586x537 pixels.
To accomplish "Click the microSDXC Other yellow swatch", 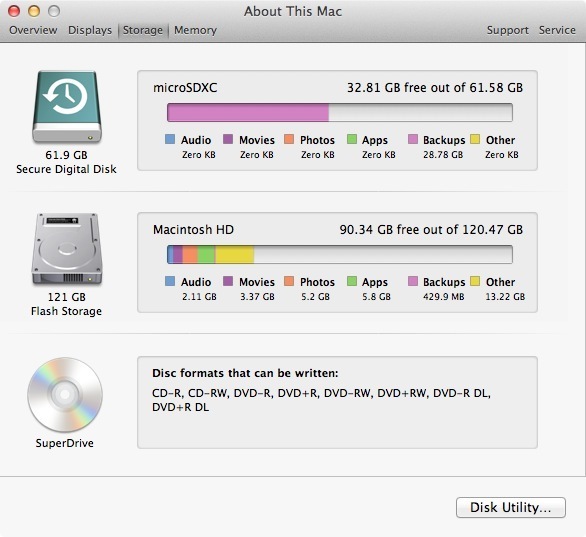I will tap(475, 139).
